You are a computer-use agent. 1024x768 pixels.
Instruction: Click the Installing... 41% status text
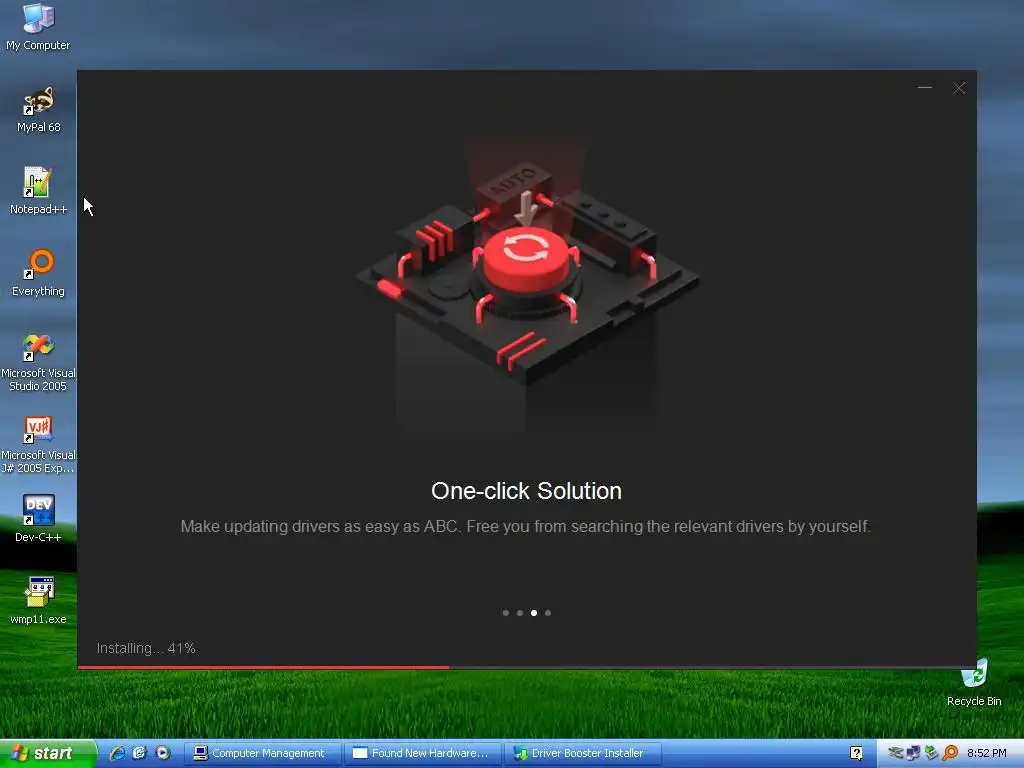tap(146, 648)
